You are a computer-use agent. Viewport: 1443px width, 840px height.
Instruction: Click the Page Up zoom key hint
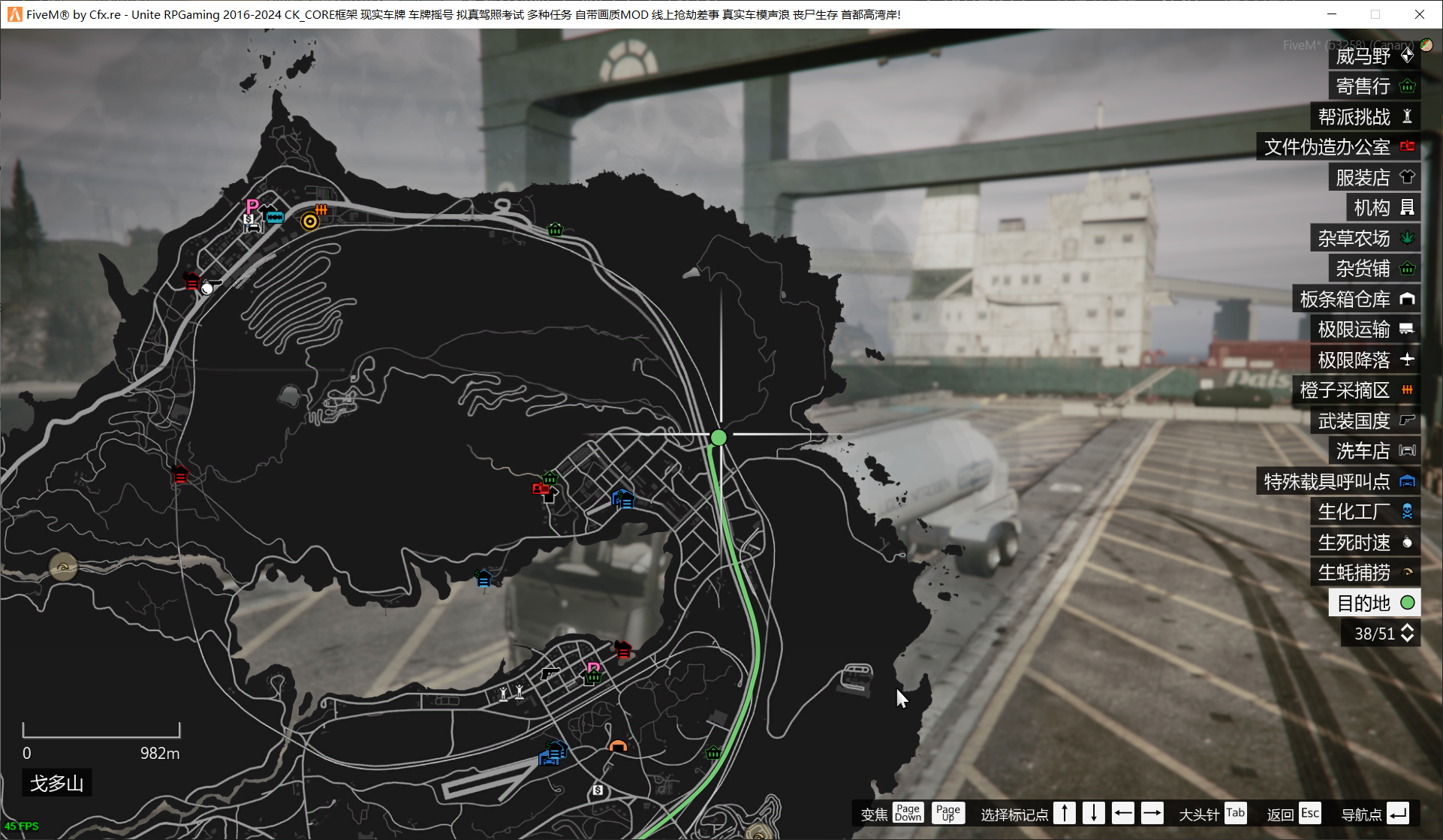[948, 813]
